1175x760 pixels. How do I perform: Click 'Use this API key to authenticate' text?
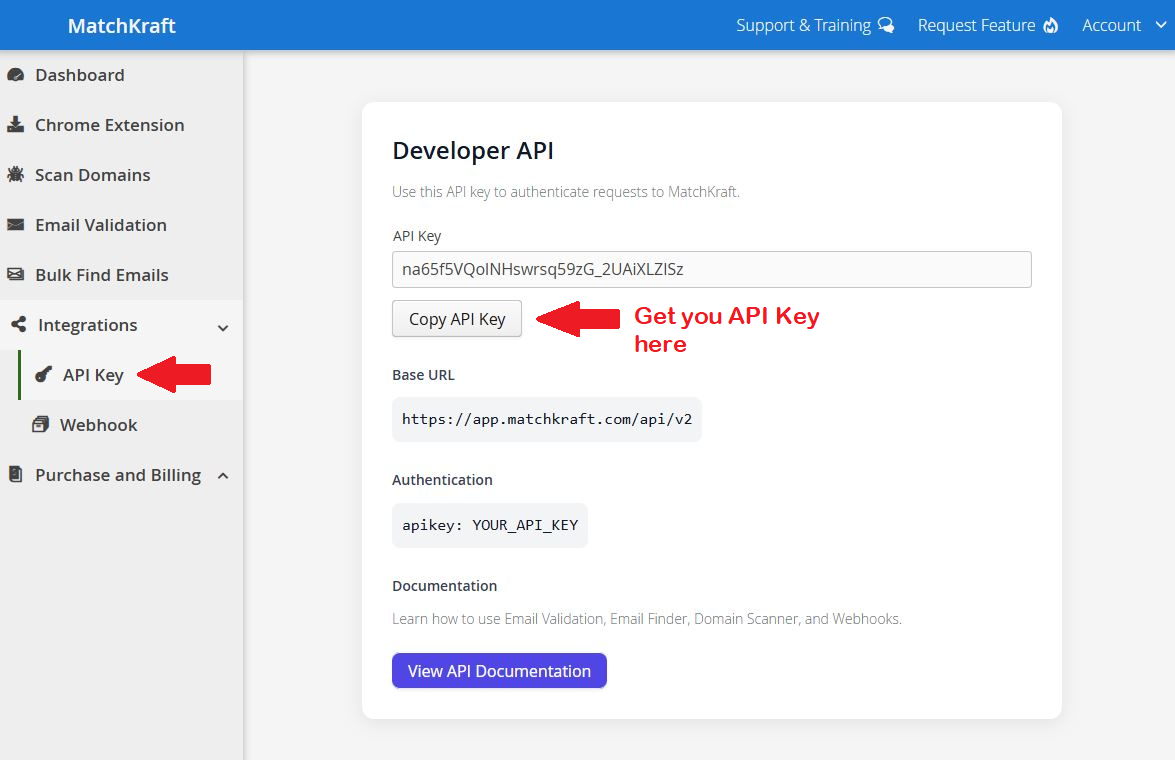tap(566, 192)
